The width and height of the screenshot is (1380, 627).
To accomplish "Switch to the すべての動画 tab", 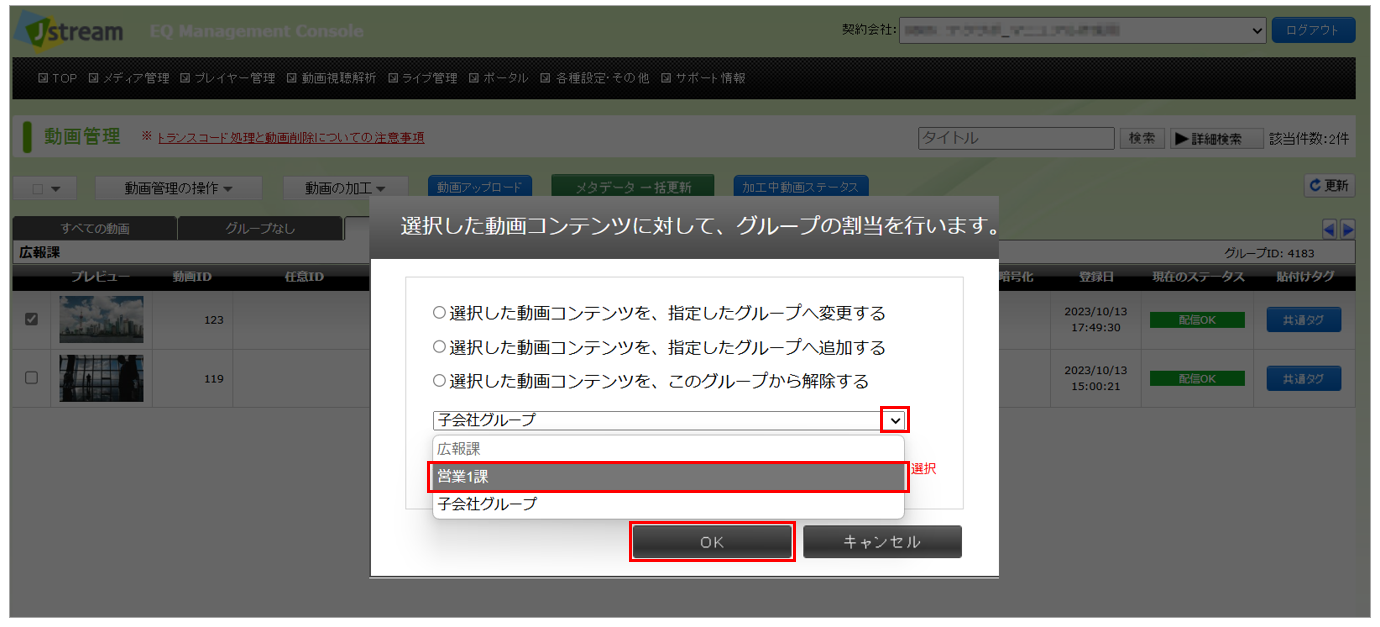I will click(x=94, y=229).
